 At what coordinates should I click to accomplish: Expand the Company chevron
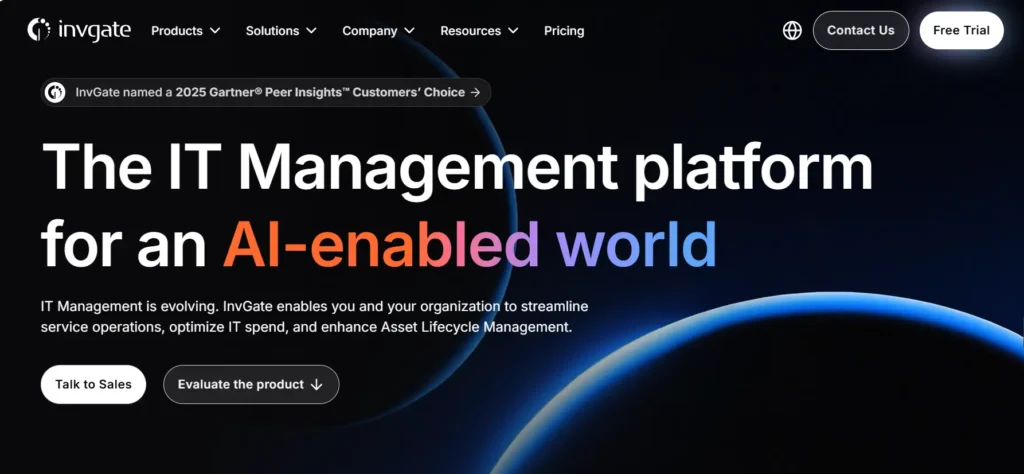pyautogui.click(x=410, y=31)
